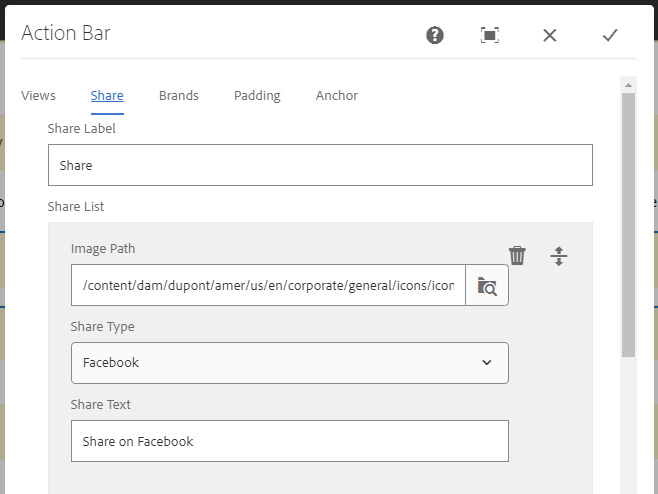Cancel the dialog with the X icon

550,35
